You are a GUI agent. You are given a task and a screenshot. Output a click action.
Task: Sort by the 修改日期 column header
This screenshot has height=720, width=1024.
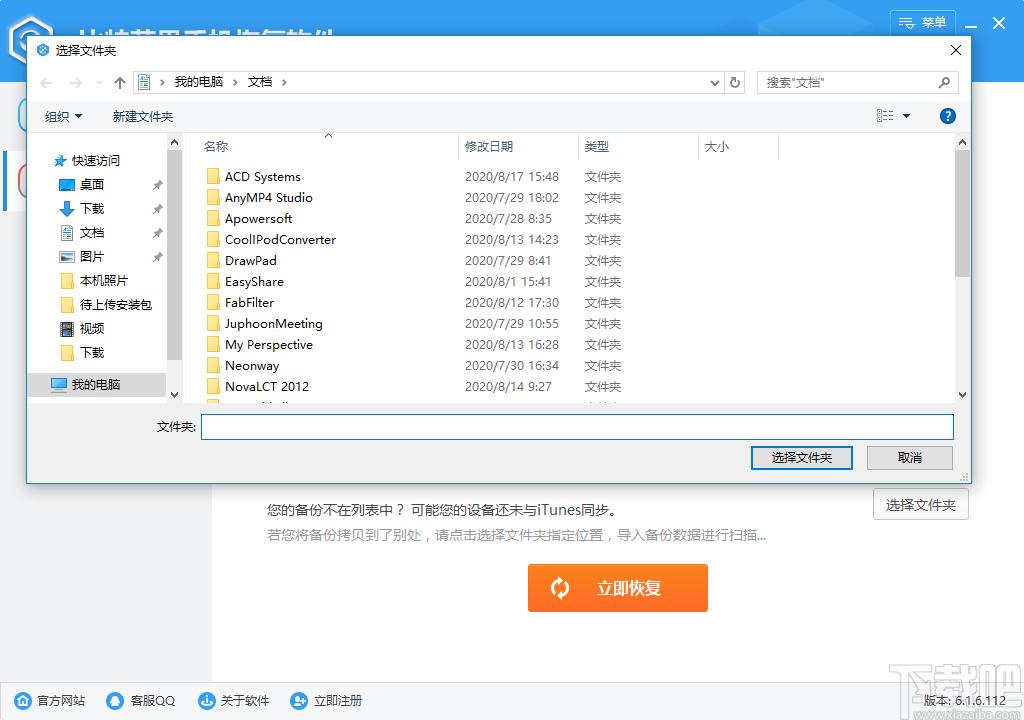(x=489, y=147)
